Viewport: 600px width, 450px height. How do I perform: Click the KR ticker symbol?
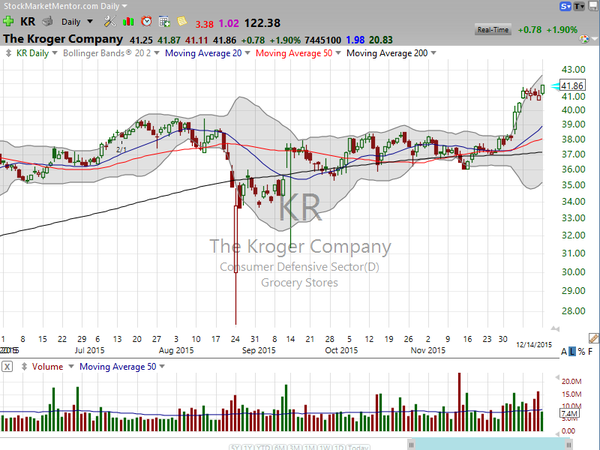28,21
